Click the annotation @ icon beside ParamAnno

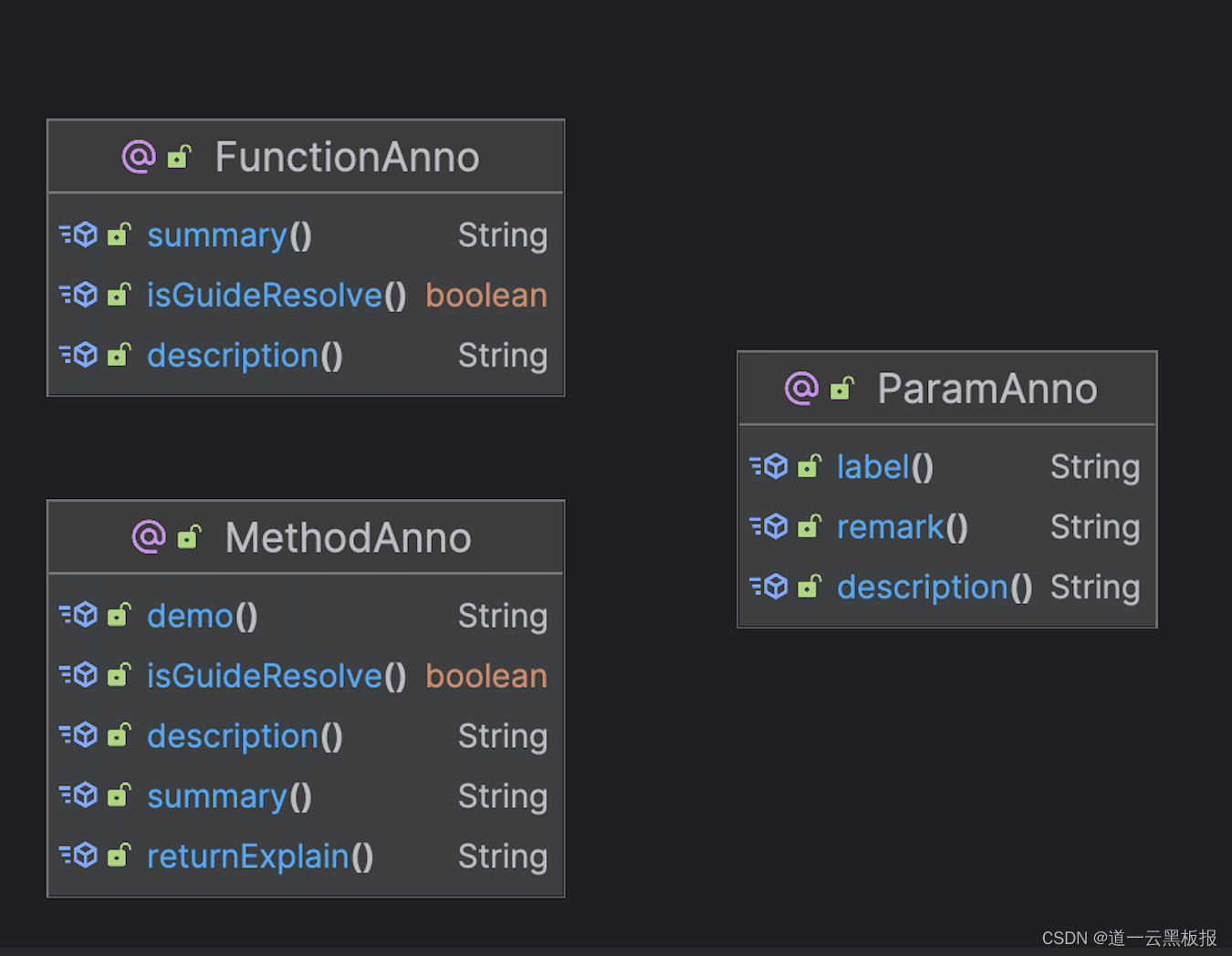point(801,389)
